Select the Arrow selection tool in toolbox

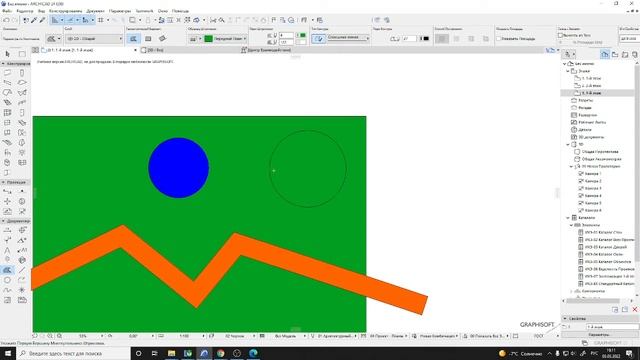7,54
